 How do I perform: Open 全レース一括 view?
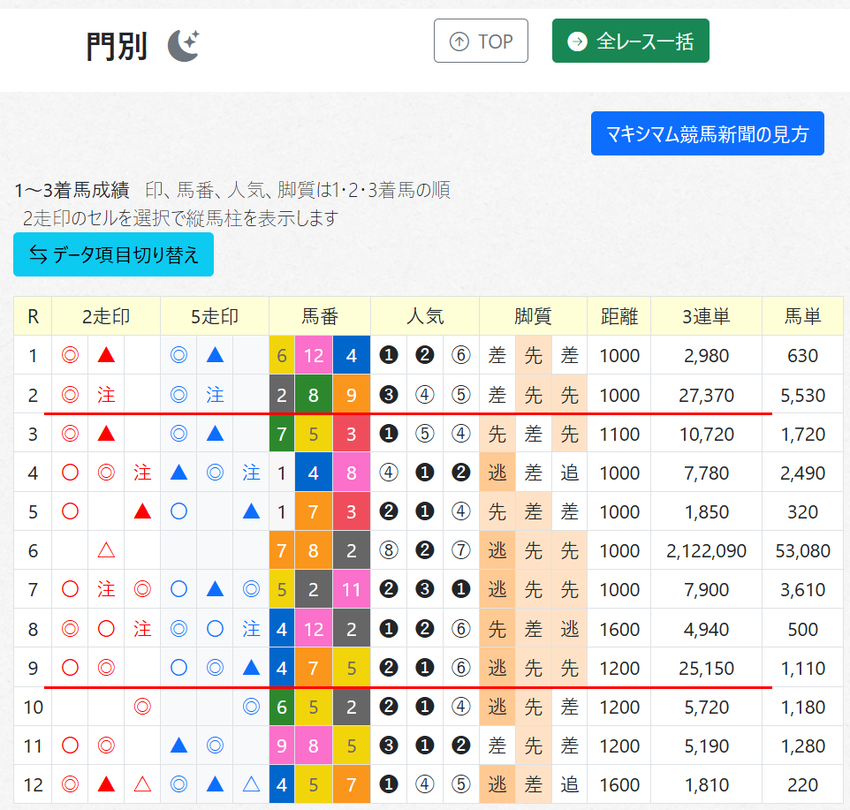coord(630,41)
